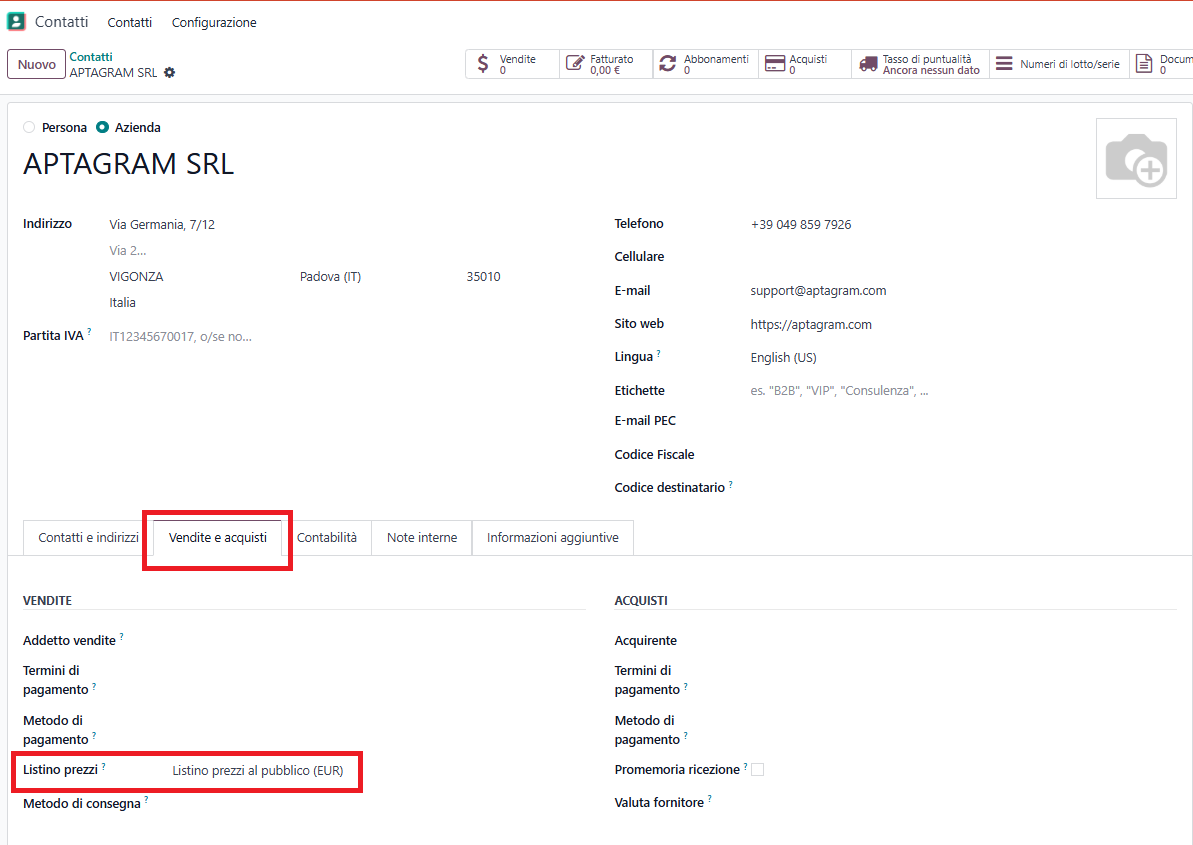Edit the company name APTAGRAM SRL
Screen dimensions: 1193x845
tap(129, 164)
